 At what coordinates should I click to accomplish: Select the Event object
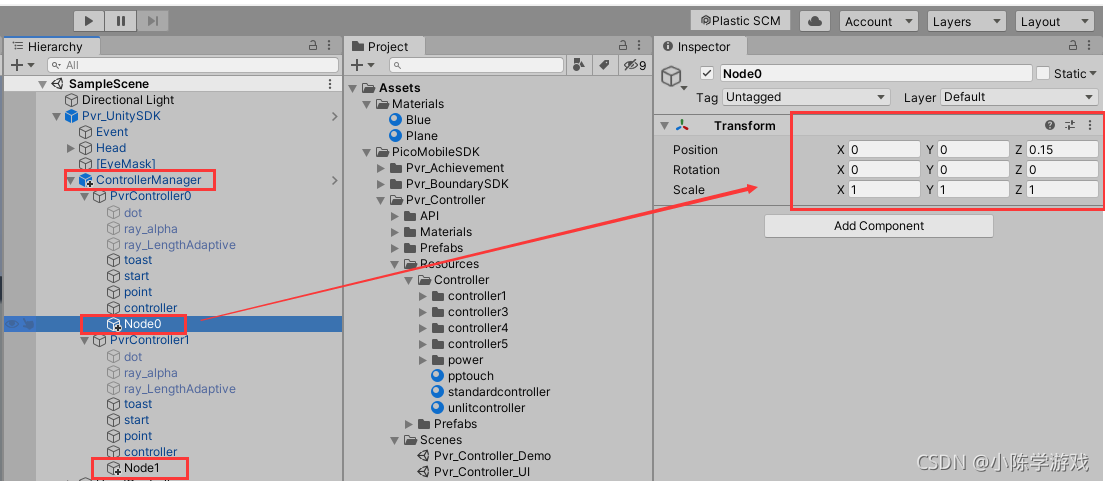tap(112, 132)
